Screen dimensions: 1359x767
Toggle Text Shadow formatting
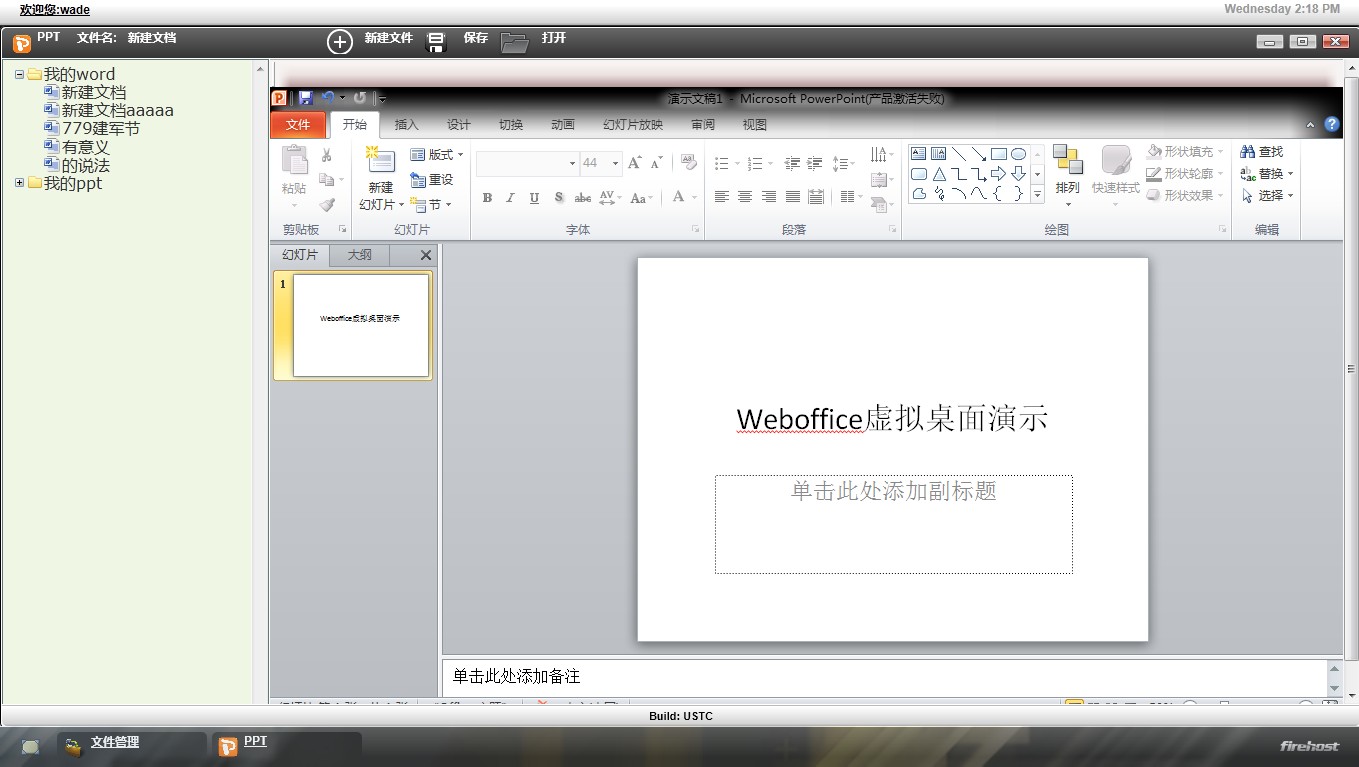(x=558, y=198)
